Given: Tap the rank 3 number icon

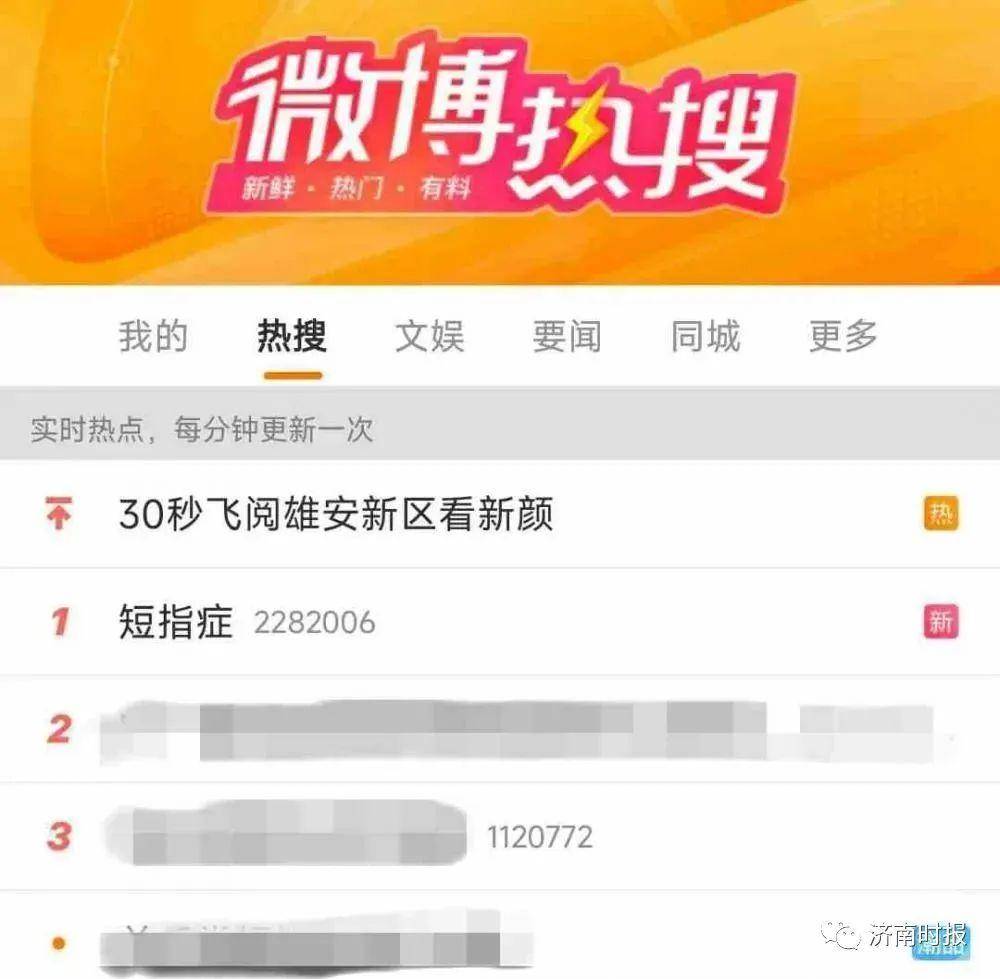Looking at the screenshot, I should tap(59, 836).
